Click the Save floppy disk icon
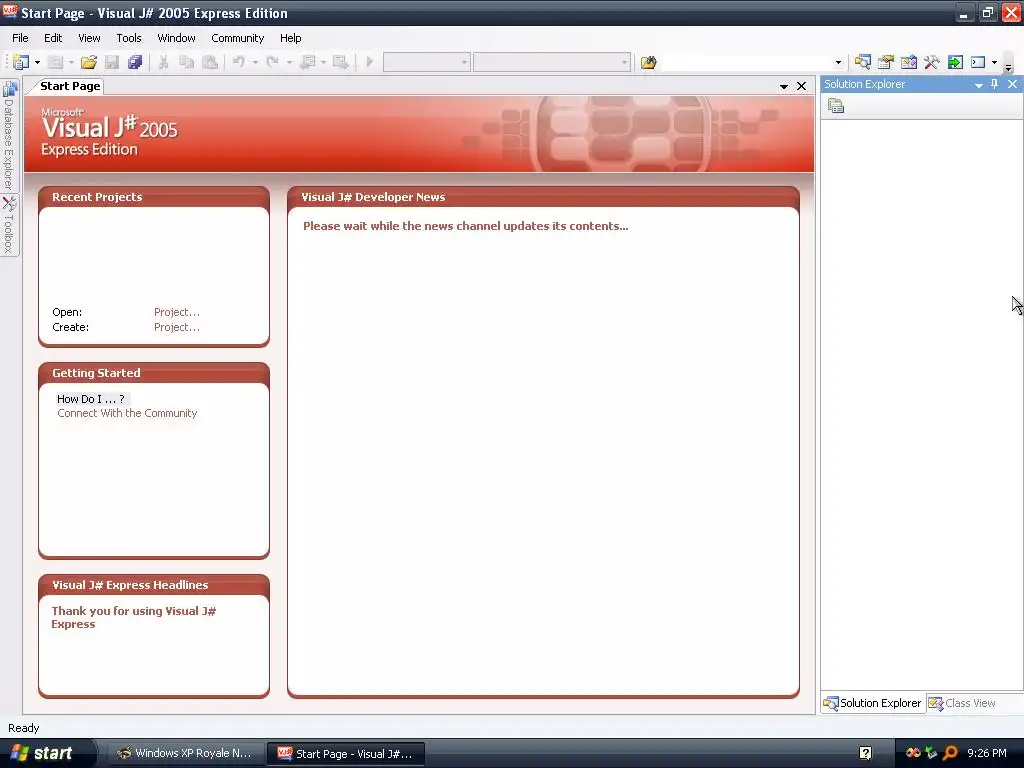The height and width of the screenshot is (768, 1024). [112, 62]
